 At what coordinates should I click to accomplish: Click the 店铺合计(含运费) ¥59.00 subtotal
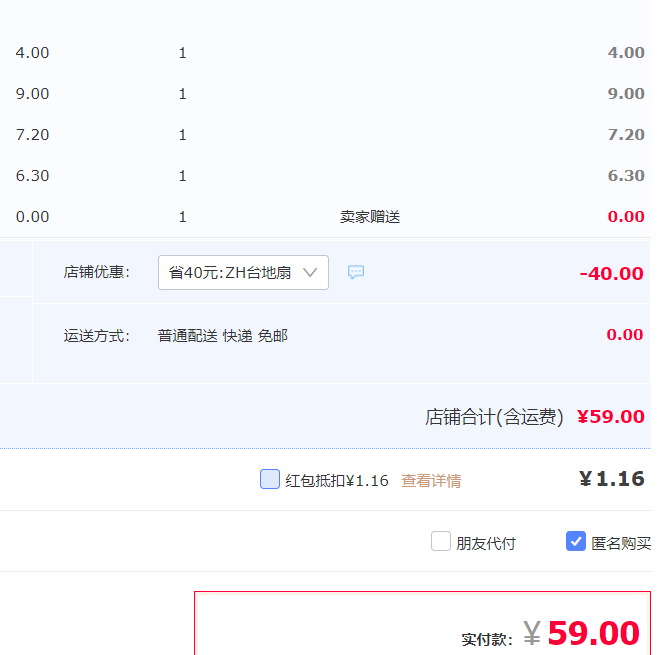pyautogui.click(x=535, y=417)
